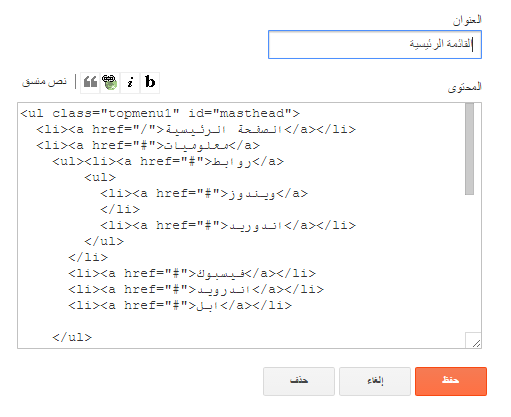Place cursor in the ويندوز list item line
Viewport: 511px width, 417px height.
pos(204,193)
